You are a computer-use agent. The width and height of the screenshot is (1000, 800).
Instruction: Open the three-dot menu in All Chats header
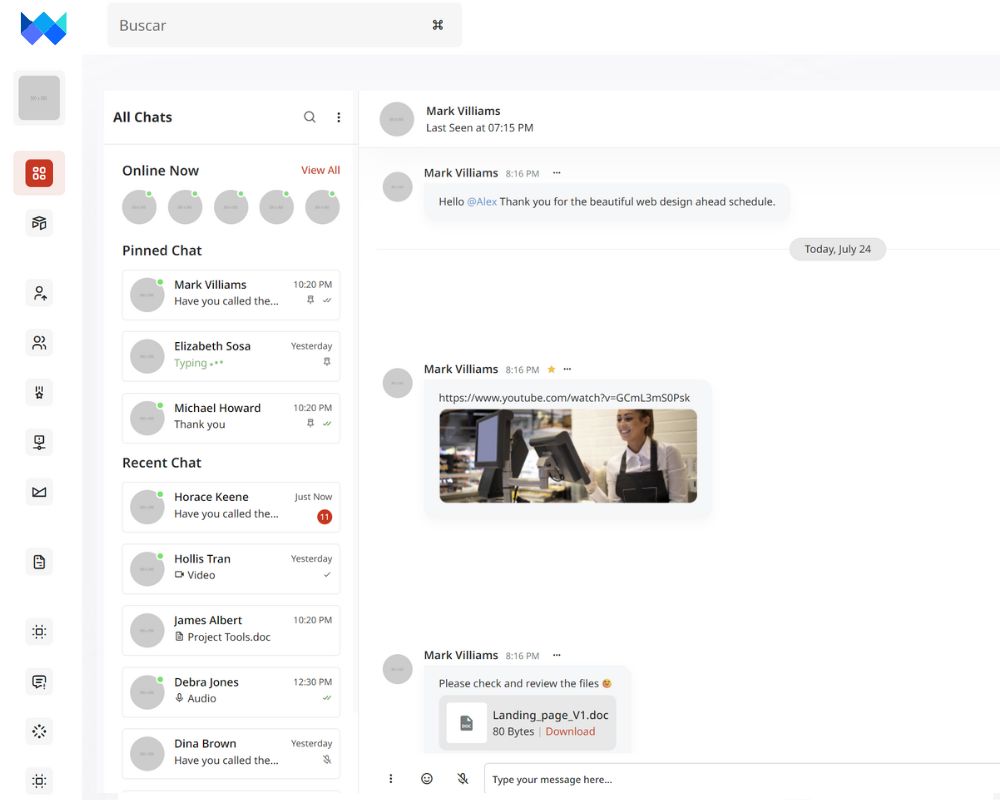(339, 117)
